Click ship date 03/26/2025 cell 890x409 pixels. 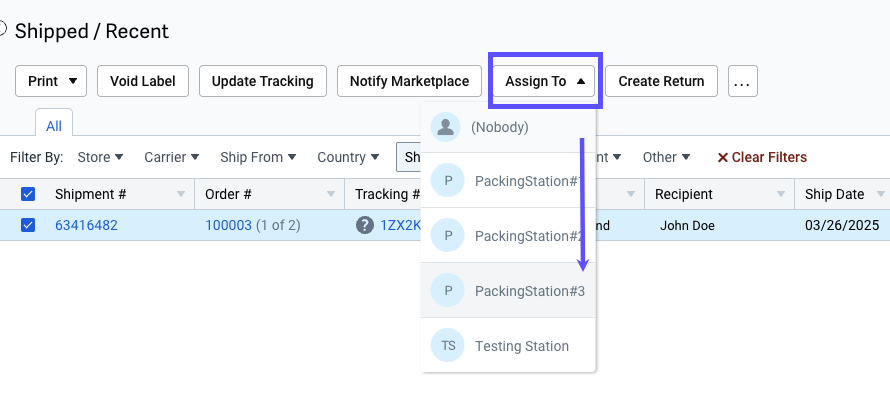842,225
